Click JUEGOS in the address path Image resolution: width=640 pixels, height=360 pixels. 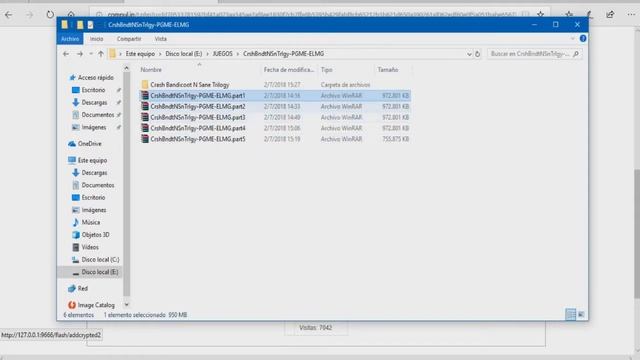pos(222,54)
